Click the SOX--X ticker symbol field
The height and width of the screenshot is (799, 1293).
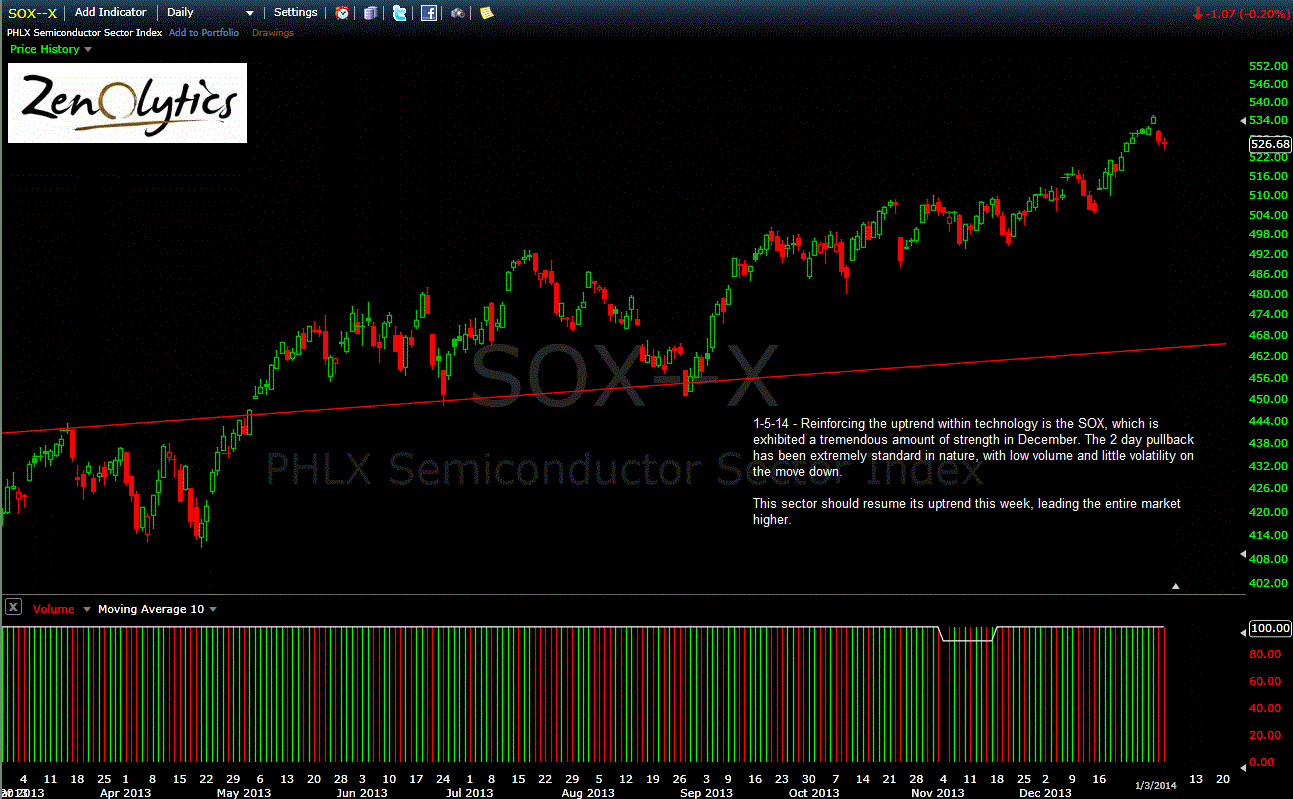pyautogui.click(x=33, y=13)
